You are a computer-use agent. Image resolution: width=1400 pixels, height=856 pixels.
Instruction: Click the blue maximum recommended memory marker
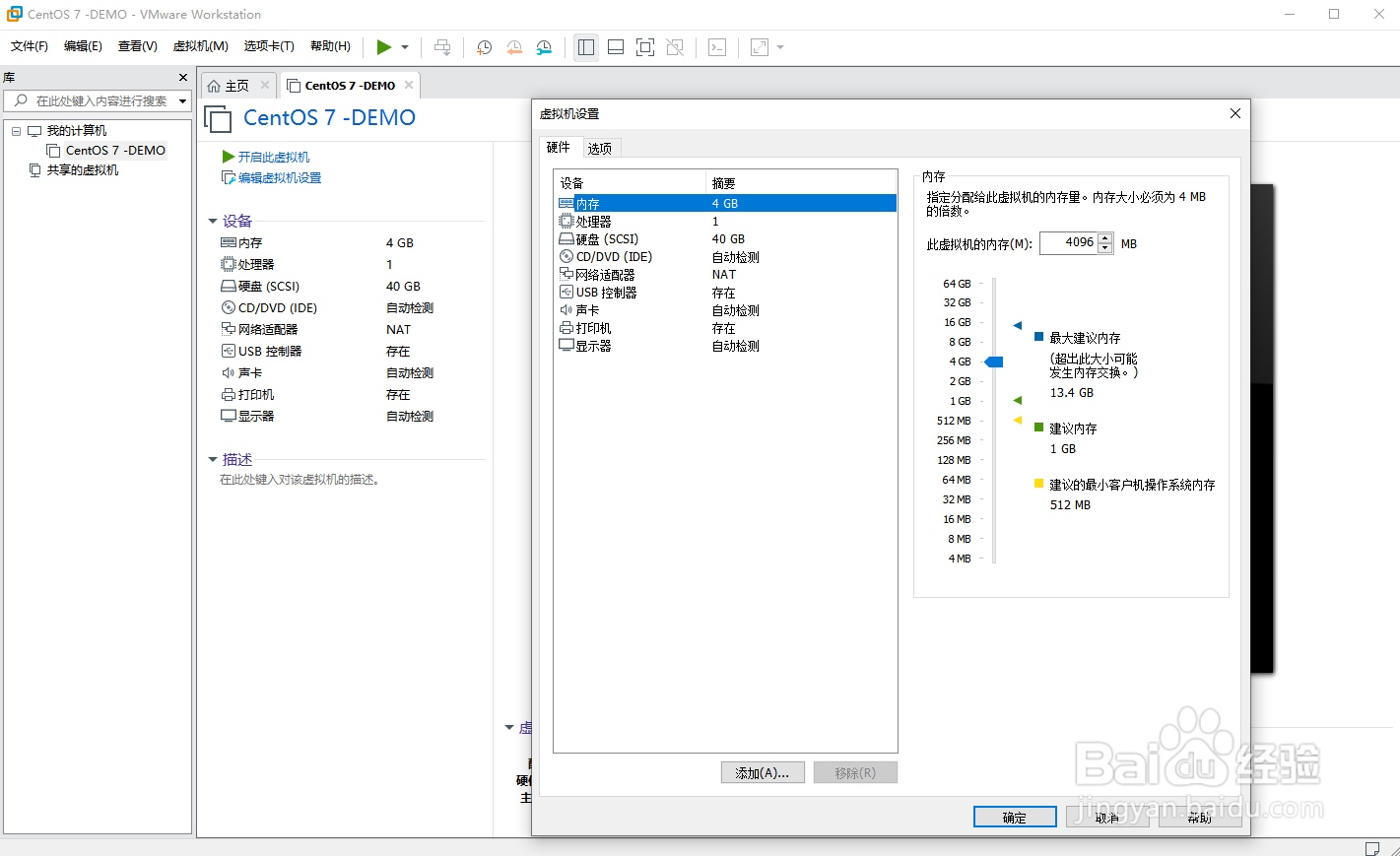tap(1018, 325)
